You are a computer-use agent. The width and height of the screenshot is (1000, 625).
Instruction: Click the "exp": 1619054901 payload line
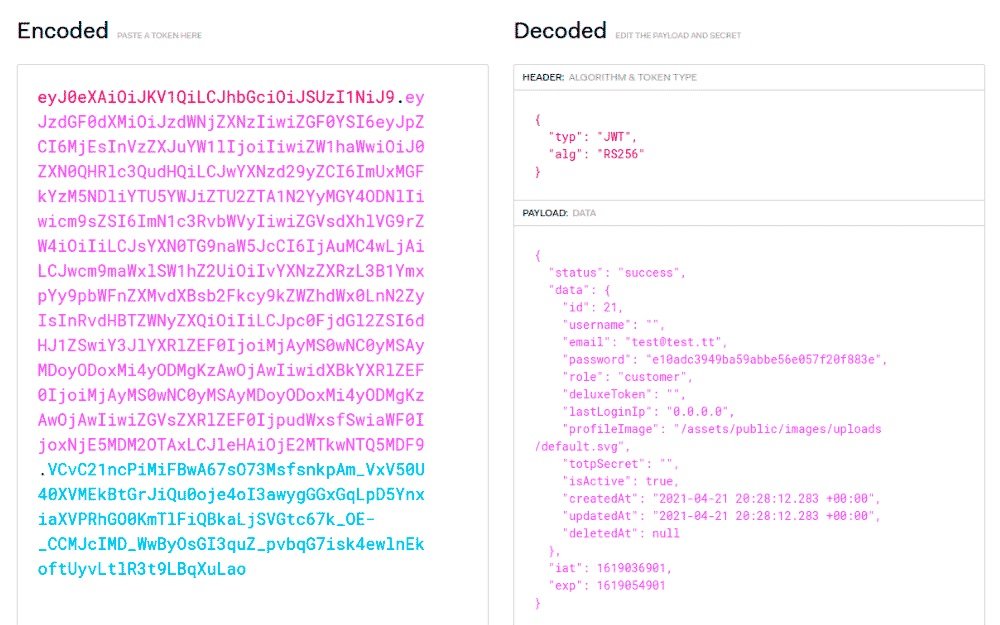pyautogui.click(x=607, y=585)
